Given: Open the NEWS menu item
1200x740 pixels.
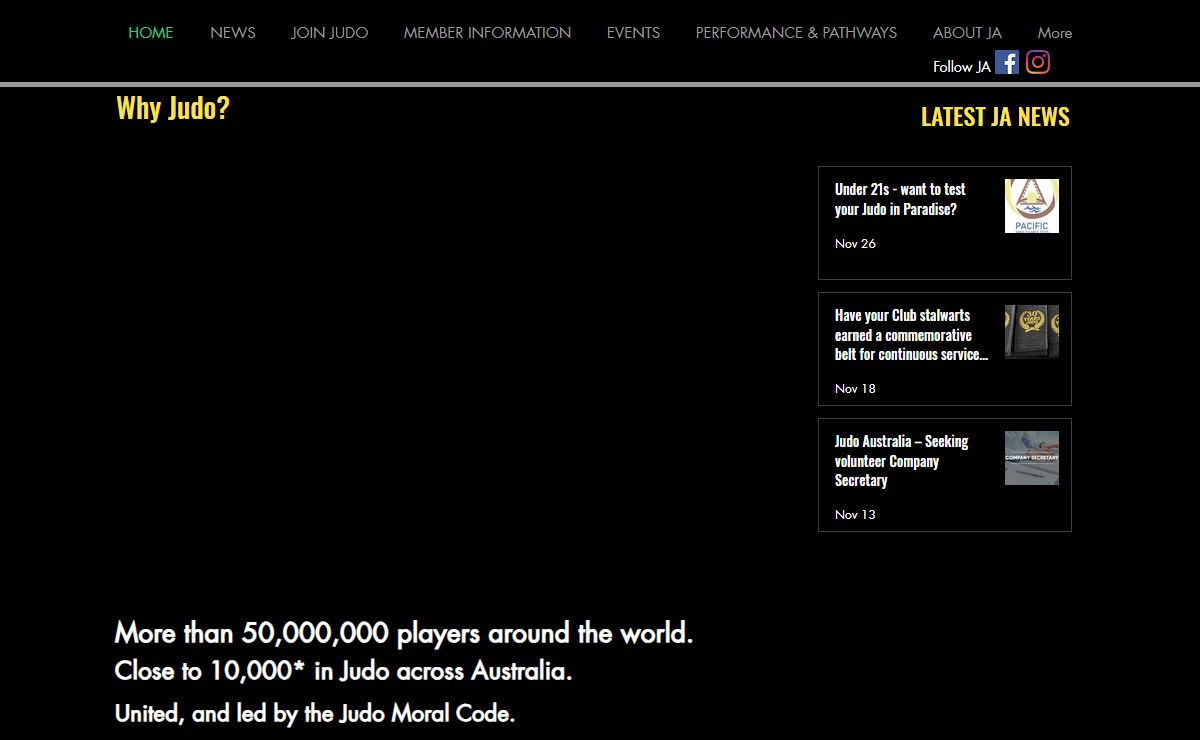Looking at the screenshot, I should pyautogui.click(x=233, y=33).
